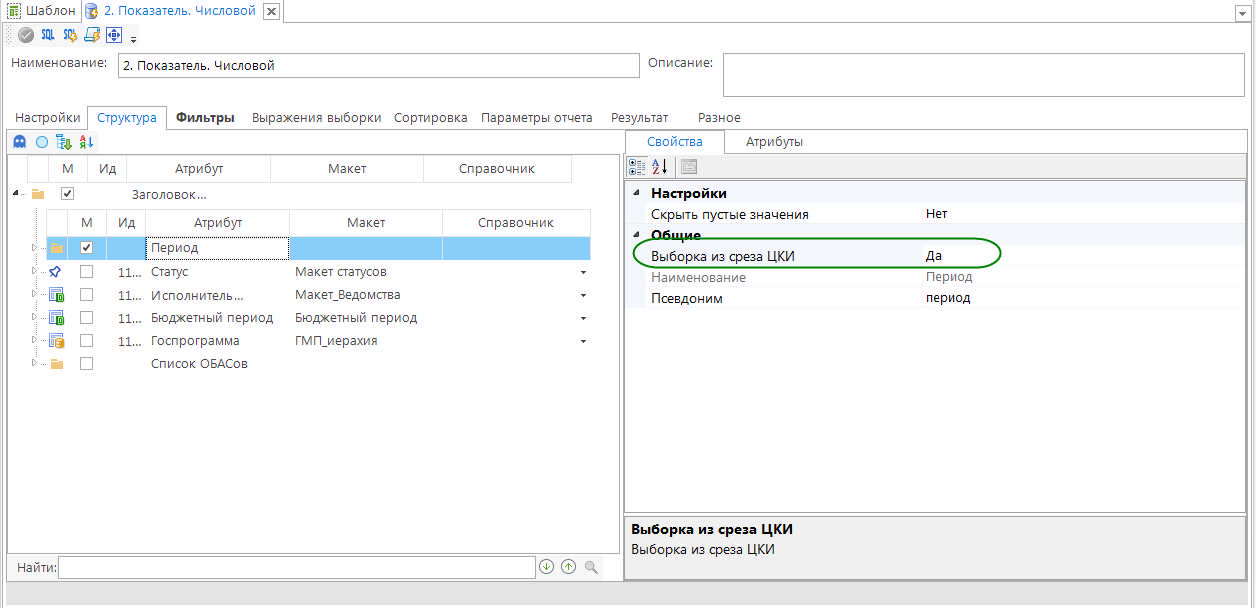Switch to the Фильтры tab
The height and width of the screenshot is (608, 1257).
click(x=205, y=118)
